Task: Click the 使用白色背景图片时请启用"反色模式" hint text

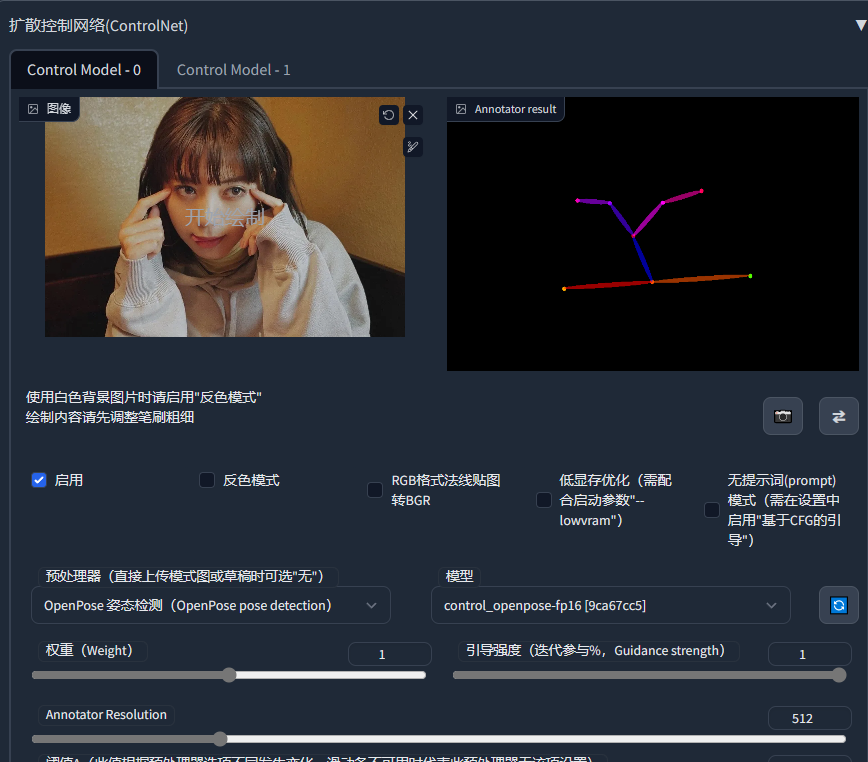Action: [x=143, y=397]
